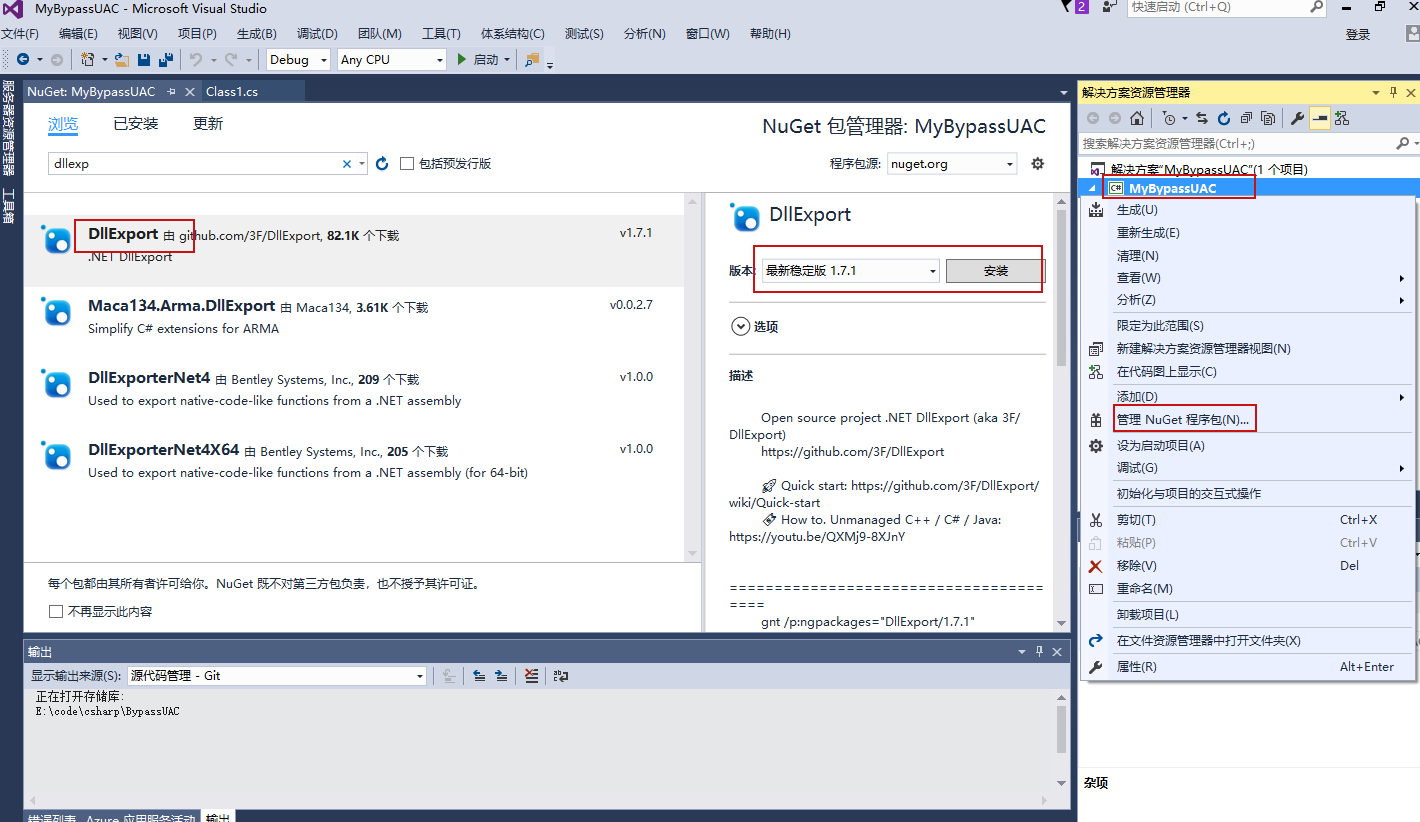Image resolution: width=1420 pixels, height=822 pixels.
Task: Select 属性(R) in the context menu
Action: [1136, 666]
